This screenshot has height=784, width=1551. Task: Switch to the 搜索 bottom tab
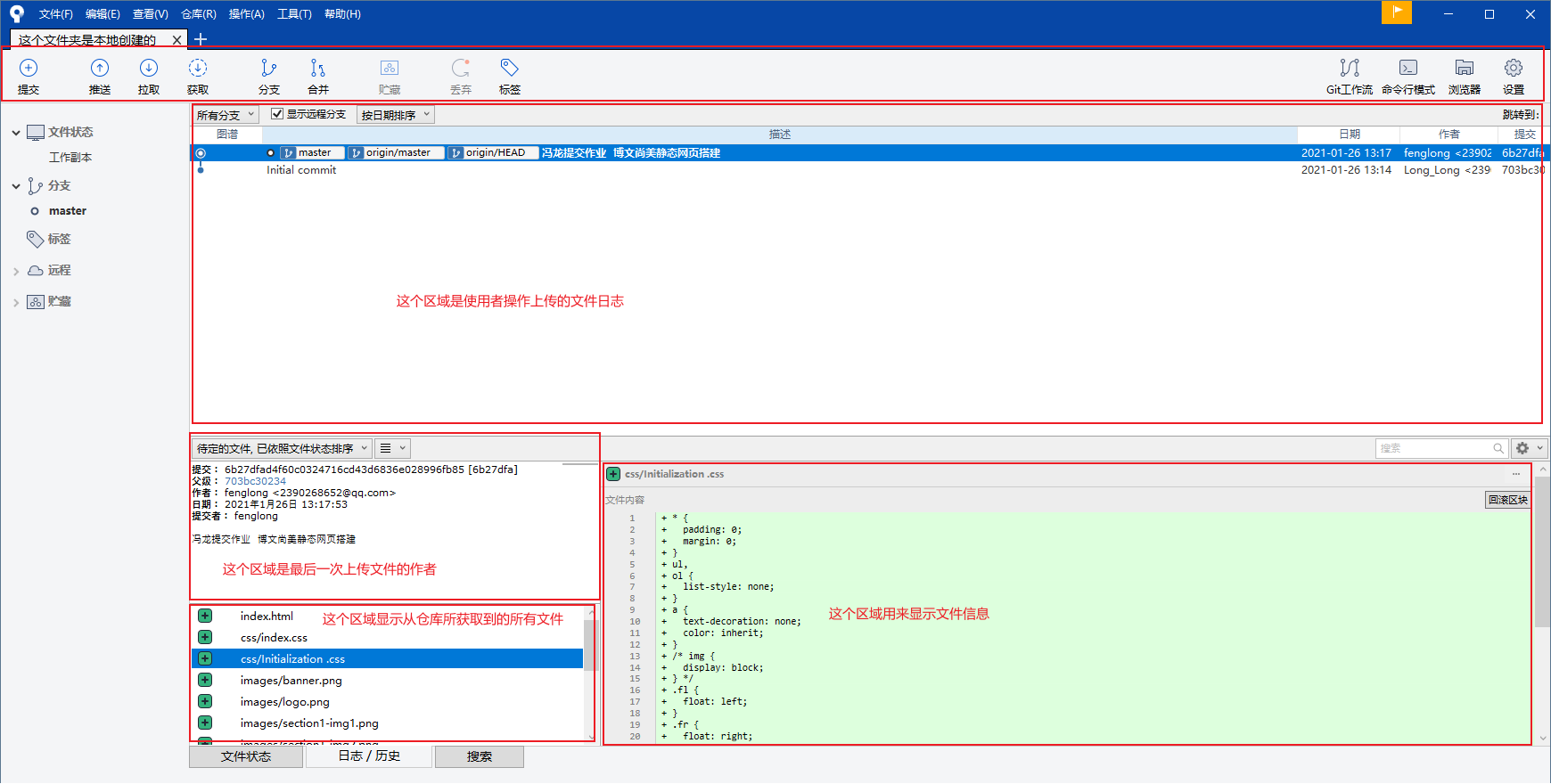click(480, 756)
